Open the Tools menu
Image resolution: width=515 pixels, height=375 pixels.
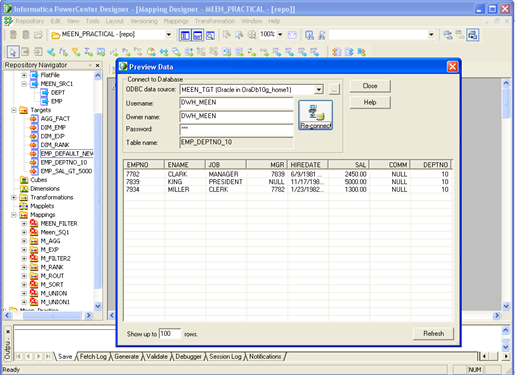click(x=92, y=21)
